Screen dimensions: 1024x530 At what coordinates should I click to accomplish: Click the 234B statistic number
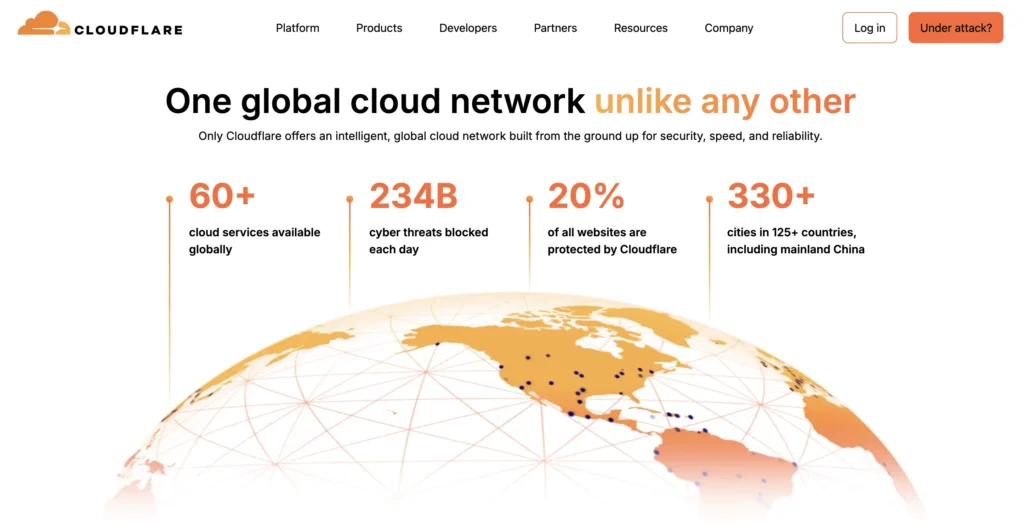click(413, 196)
